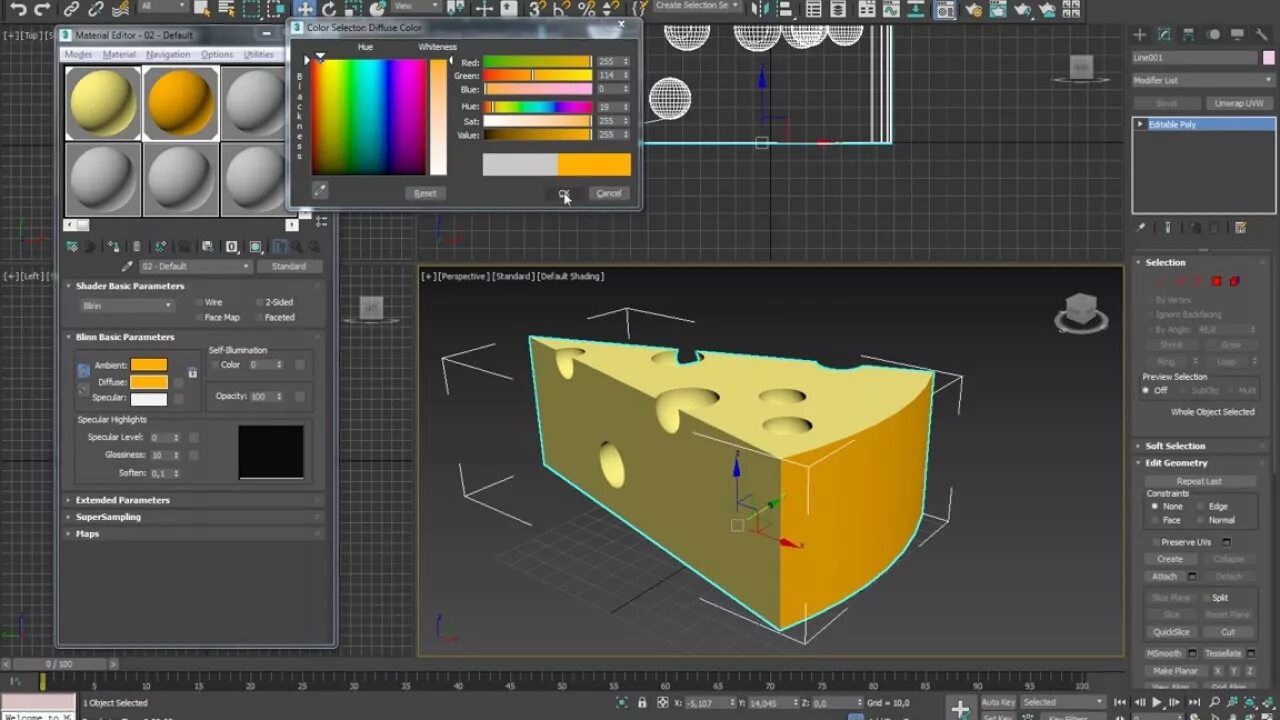This screenshot has height=720, width=1280.
Task: Open the Utilities menu in Material Editor
Action: pos(258,54)
